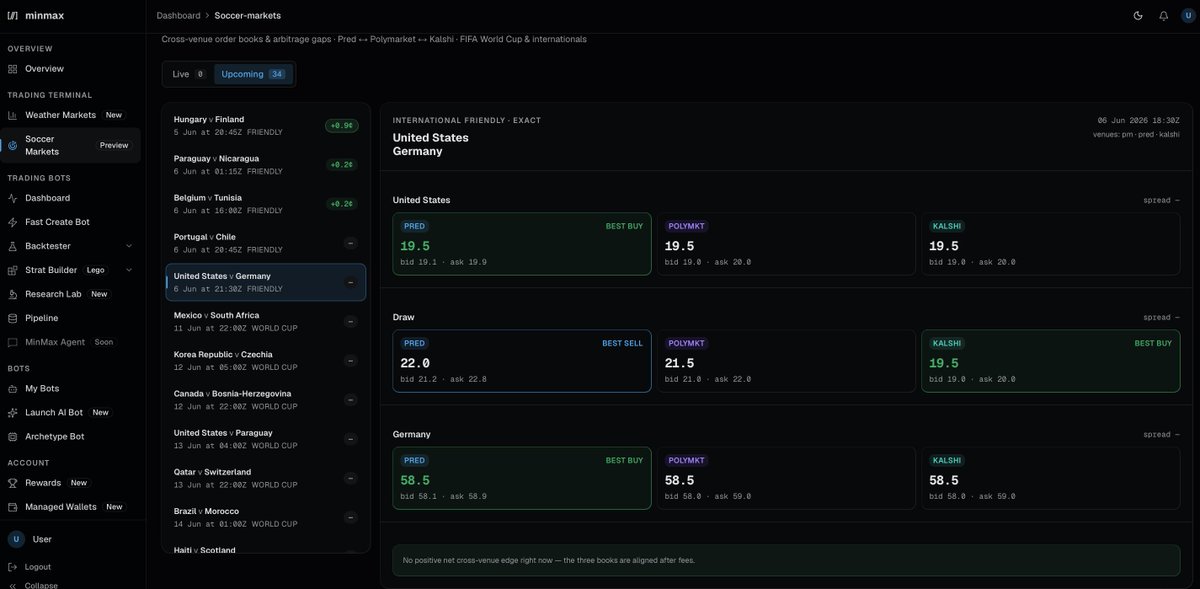The width and height of the screenshot is (1200, 589).
Task: Click United States KALSHI card
Action: (x=1050, y=243)
